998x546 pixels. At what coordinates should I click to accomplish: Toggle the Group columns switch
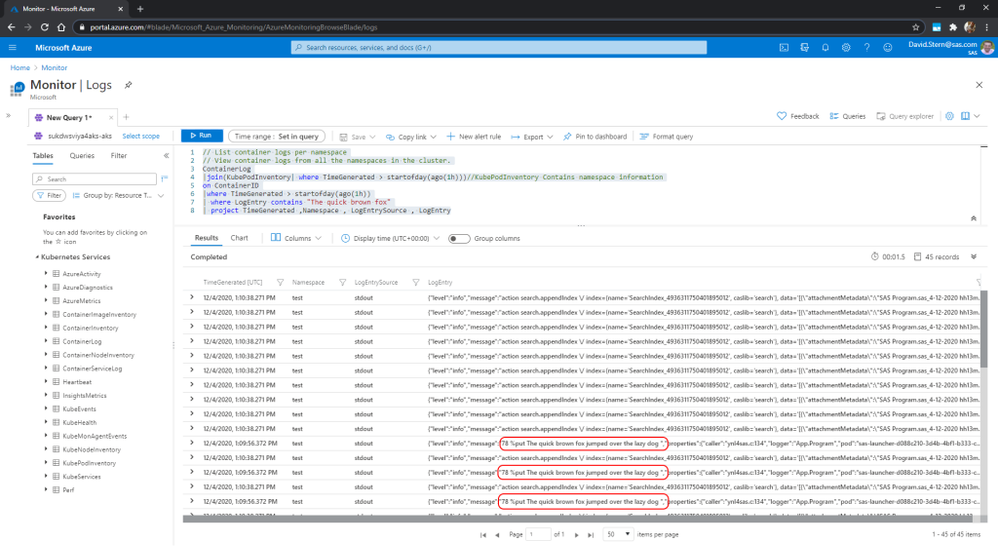pyautogui.click(x=459, y=239)
